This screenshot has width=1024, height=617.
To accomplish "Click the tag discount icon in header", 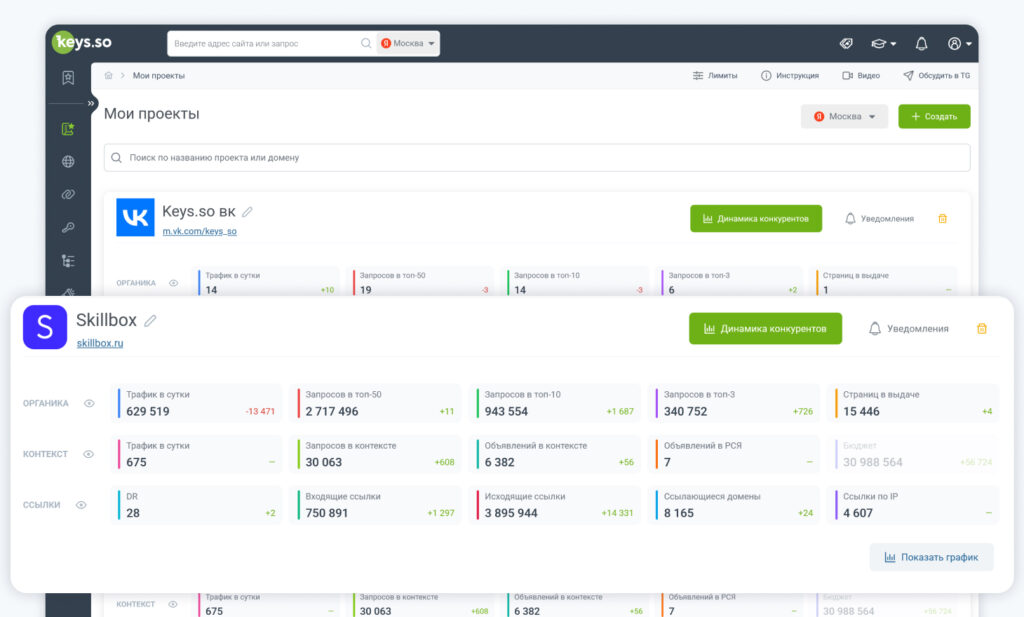I will (846, 44).
